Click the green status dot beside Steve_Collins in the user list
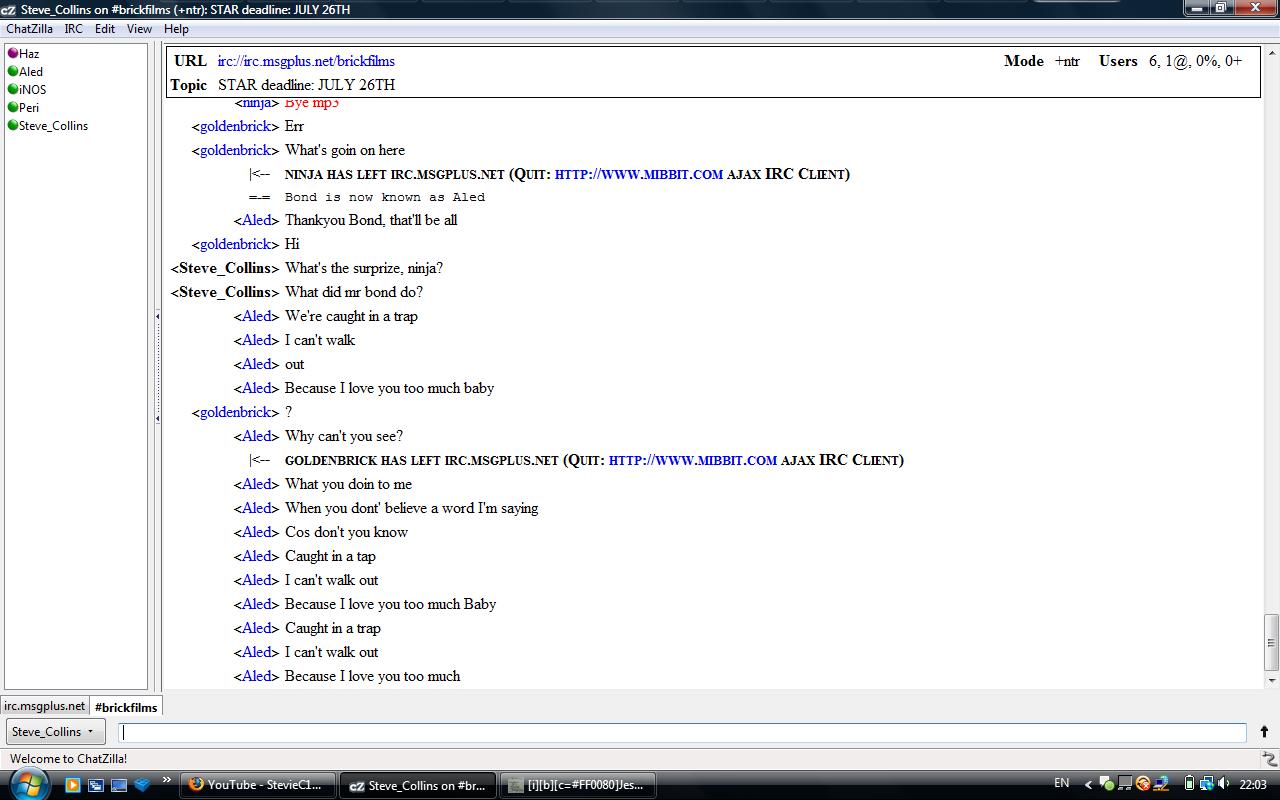This screenshot has height=800, width=1280. tap(13, 126)
